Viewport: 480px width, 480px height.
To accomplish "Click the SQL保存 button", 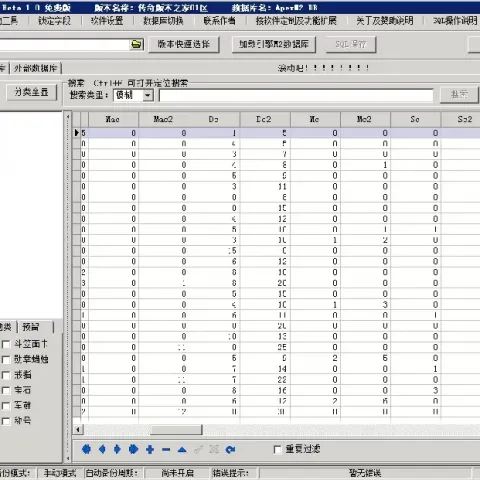I will tap(351, 44).
